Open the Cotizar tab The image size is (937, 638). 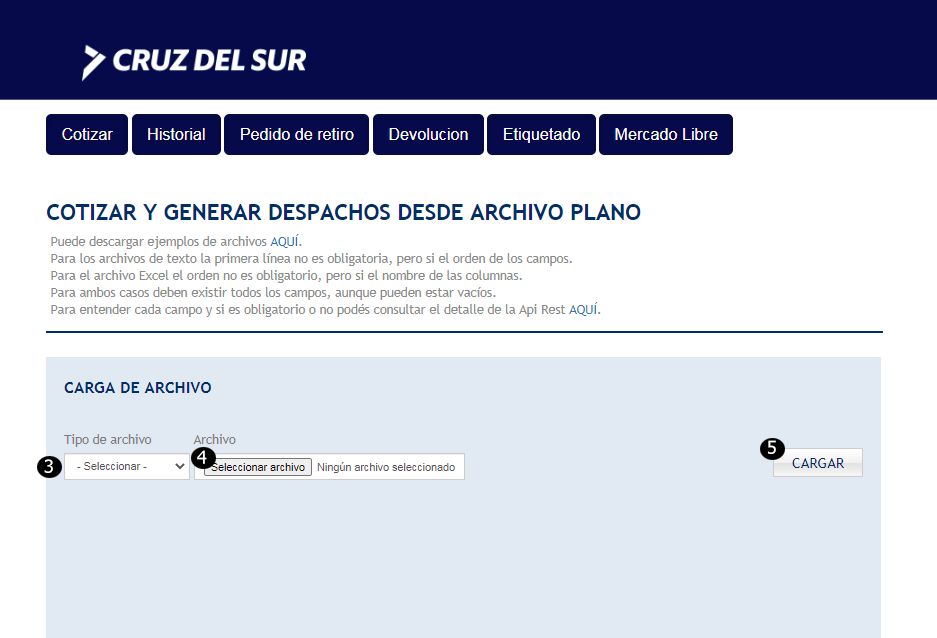[87, 135]
